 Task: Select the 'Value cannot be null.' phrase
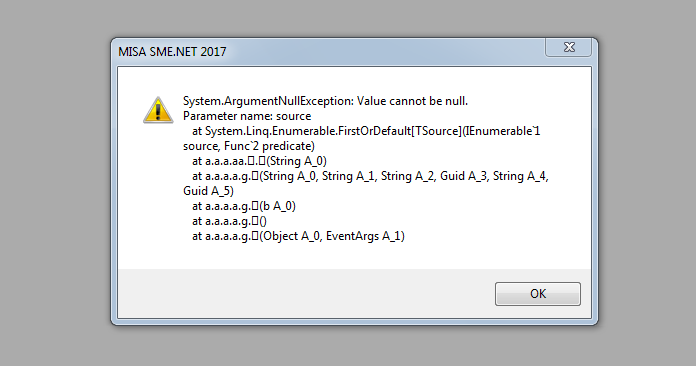tap(412, 101)
